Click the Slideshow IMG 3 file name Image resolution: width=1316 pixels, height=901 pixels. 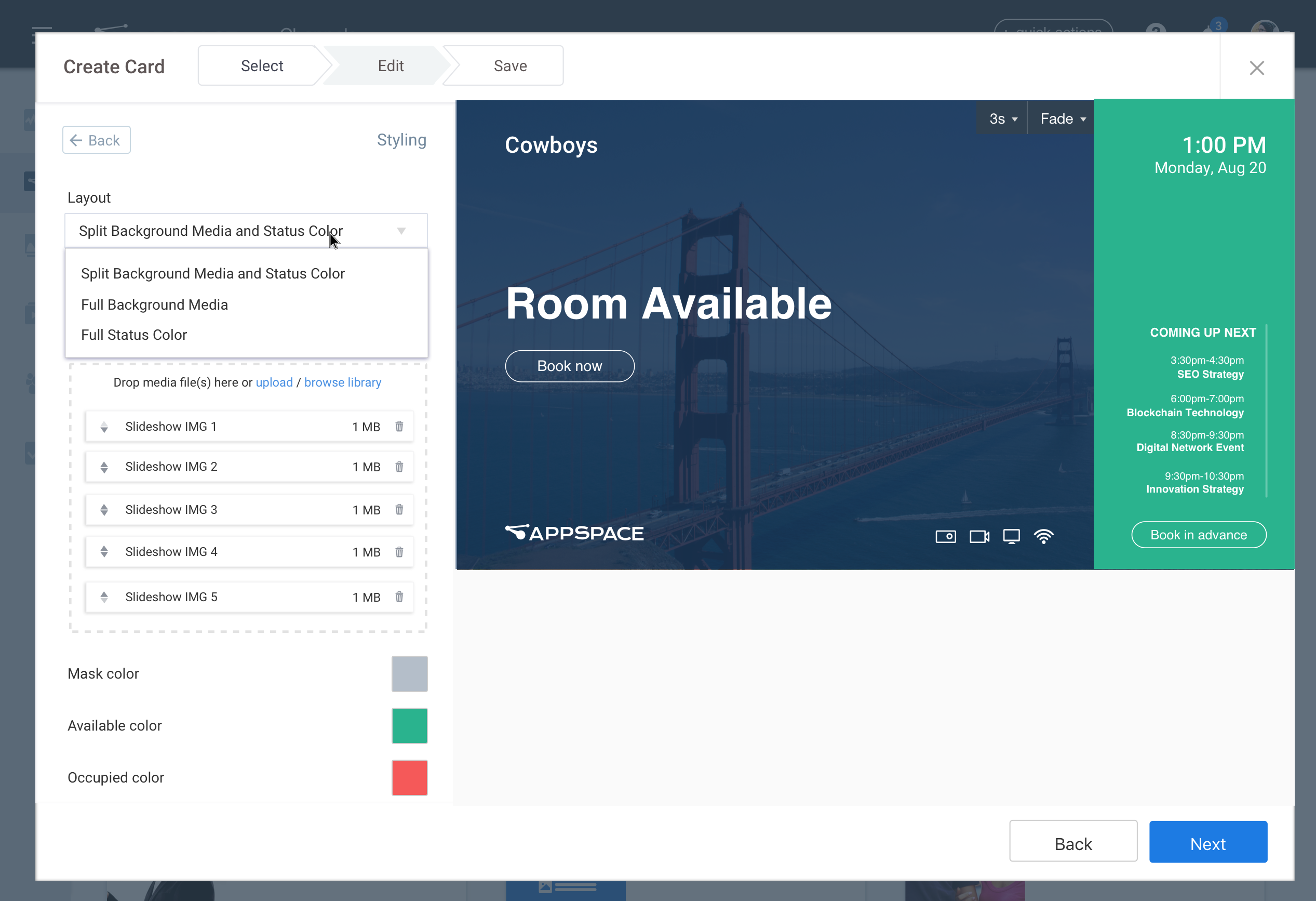[171, 509]
